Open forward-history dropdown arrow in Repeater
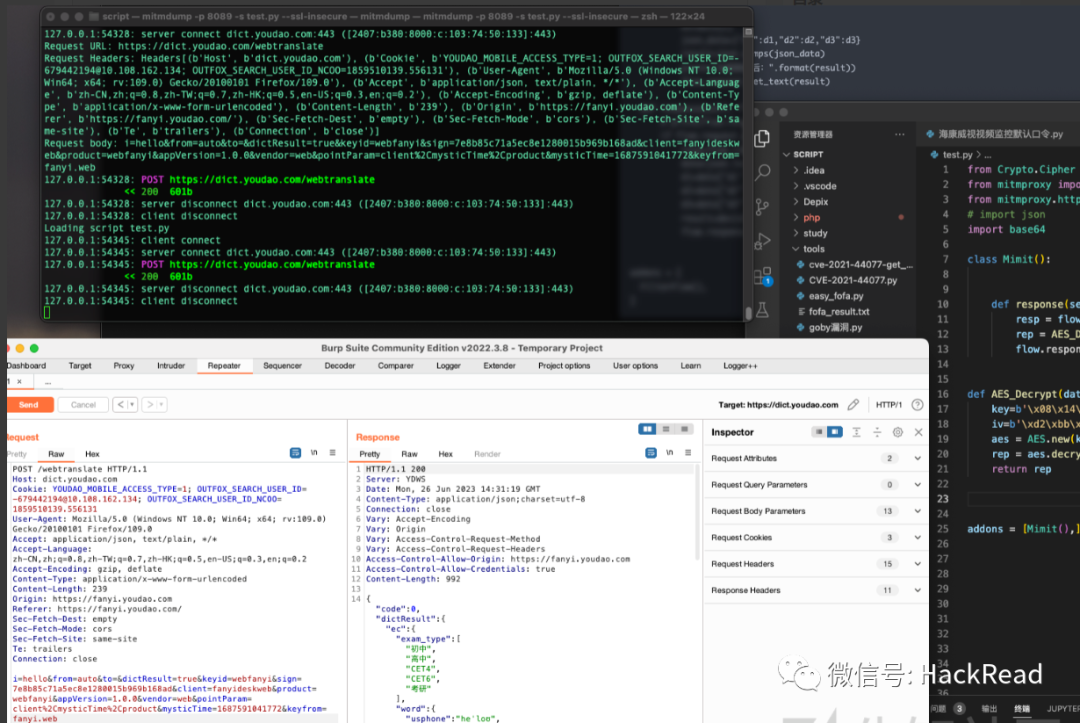This screenshot has width=1080, height=723. (161, 405)
